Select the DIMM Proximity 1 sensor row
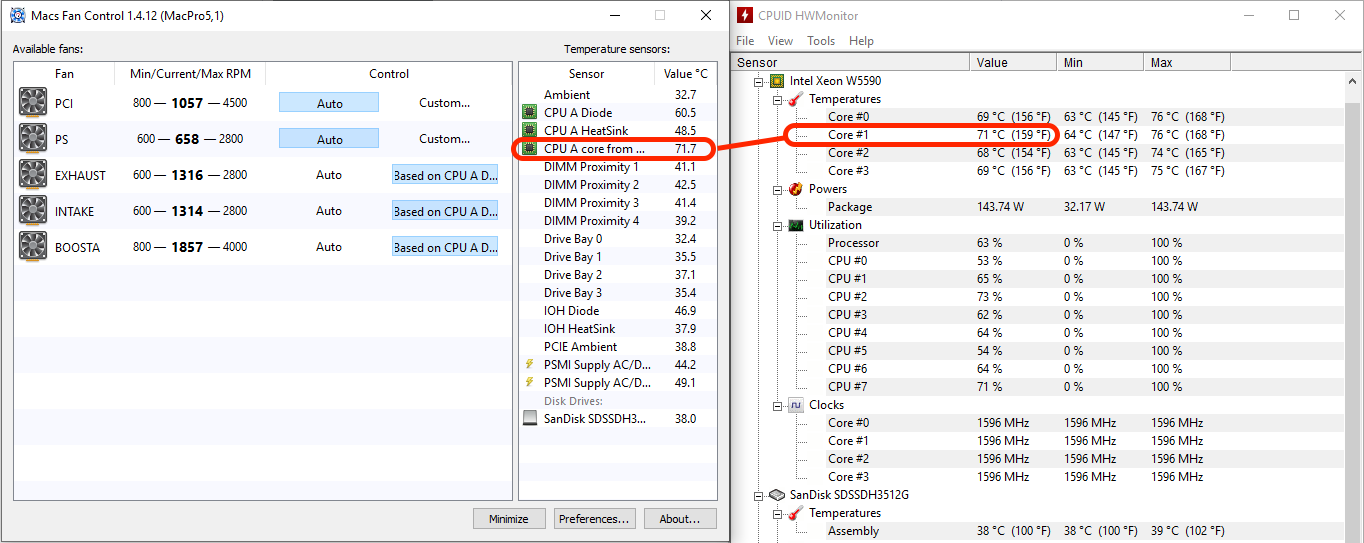 point(617,167)
